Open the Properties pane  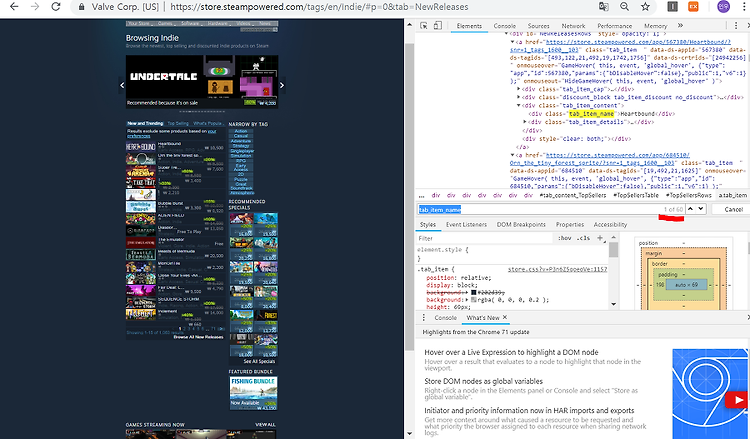click(570, 225)
